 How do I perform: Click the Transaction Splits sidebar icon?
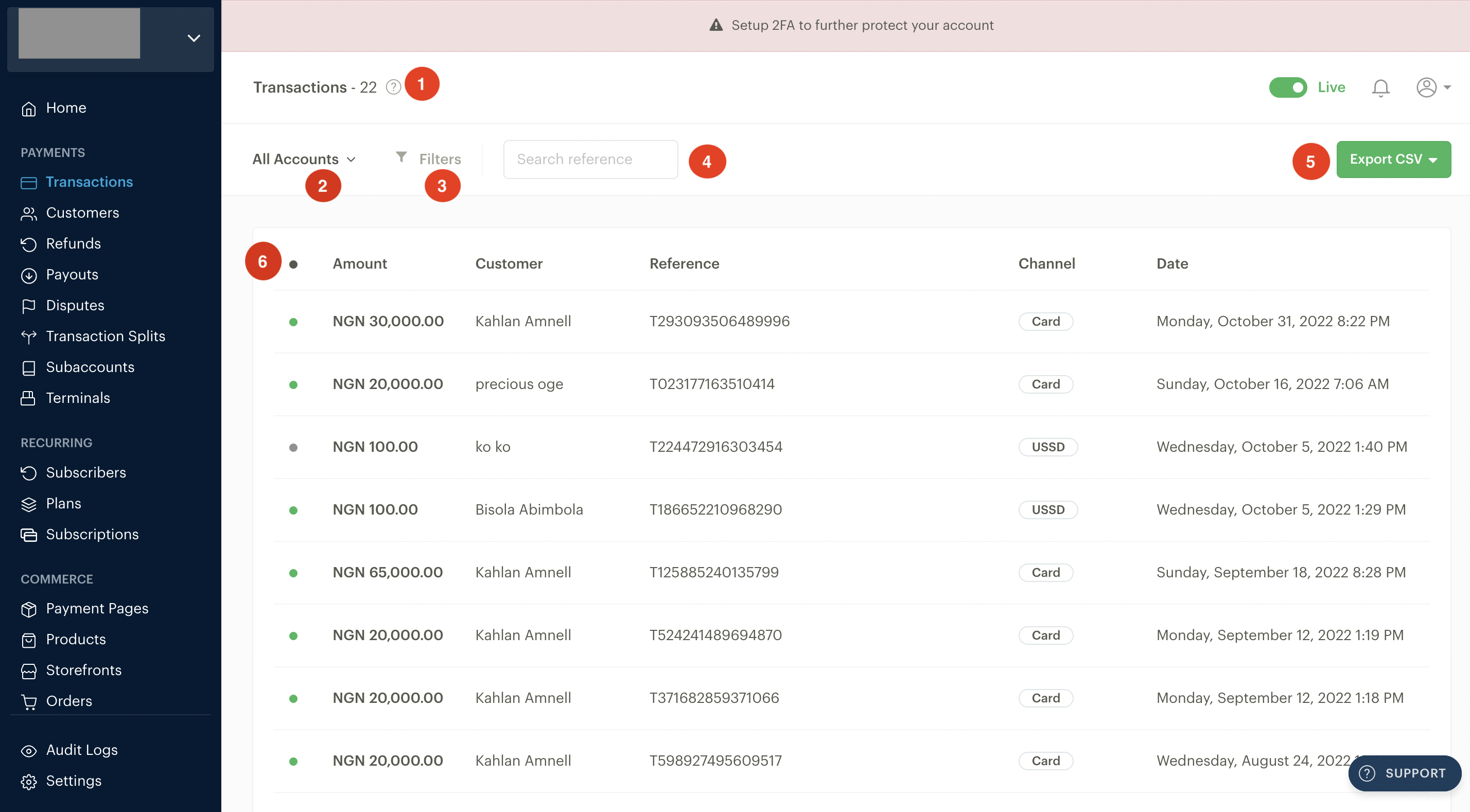[29, 335]
